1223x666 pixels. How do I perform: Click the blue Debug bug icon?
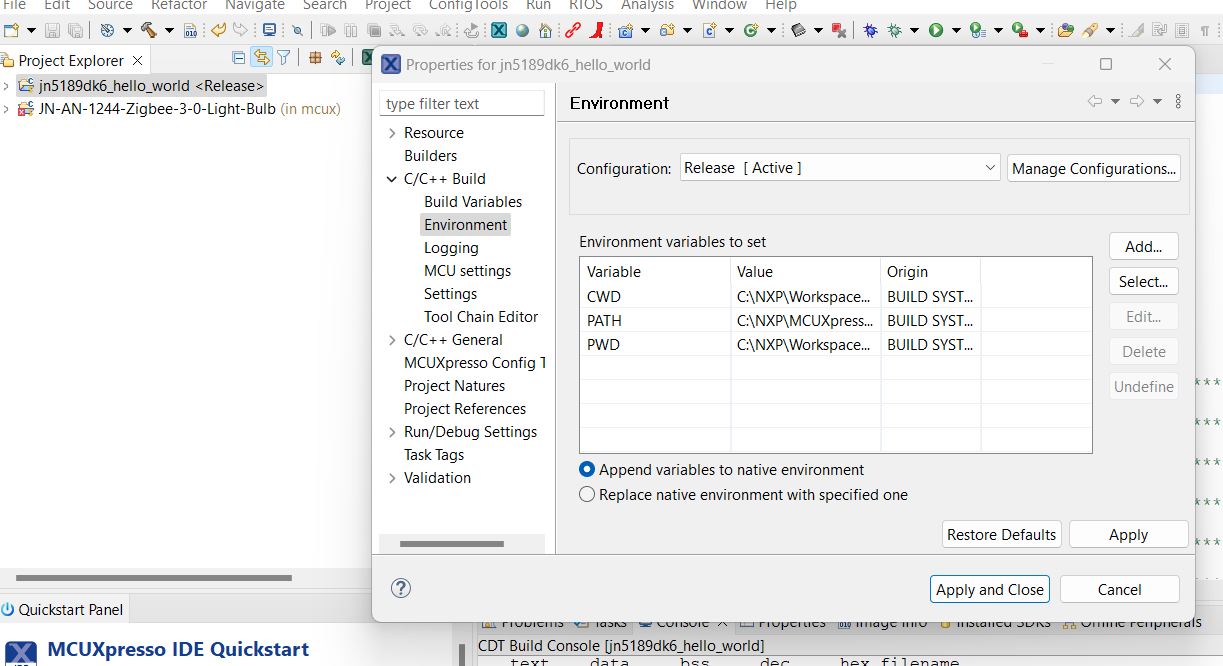point(870,30)
